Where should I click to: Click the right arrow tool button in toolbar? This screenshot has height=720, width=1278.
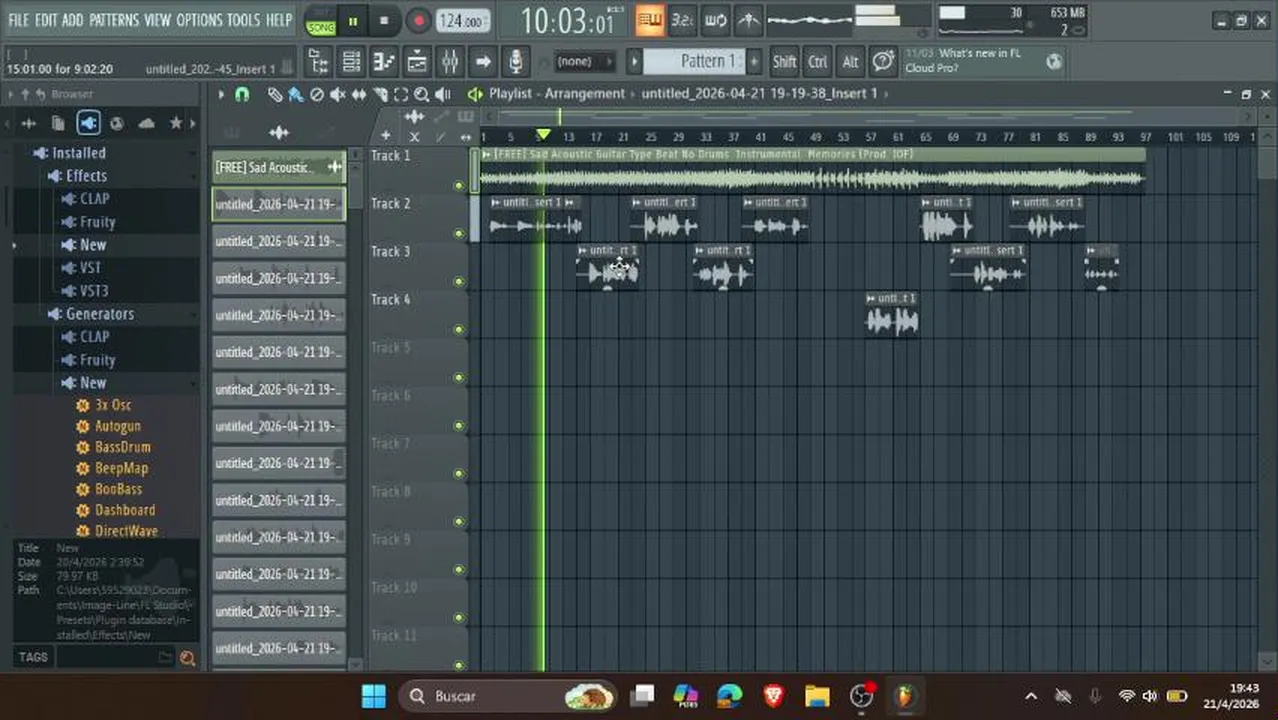tap(483, 62)
